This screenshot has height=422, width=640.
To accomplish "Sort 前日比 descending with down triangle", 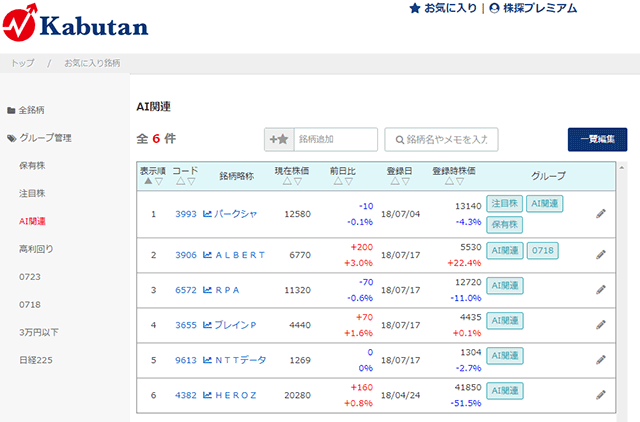I will click(x=349, y=181).
